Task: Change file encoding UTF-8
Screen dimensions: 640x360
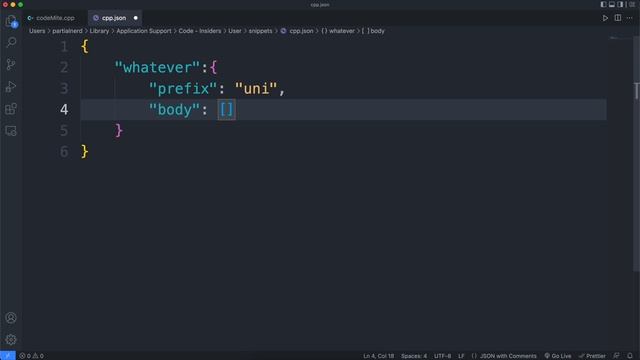Action: tap(442, 356)
